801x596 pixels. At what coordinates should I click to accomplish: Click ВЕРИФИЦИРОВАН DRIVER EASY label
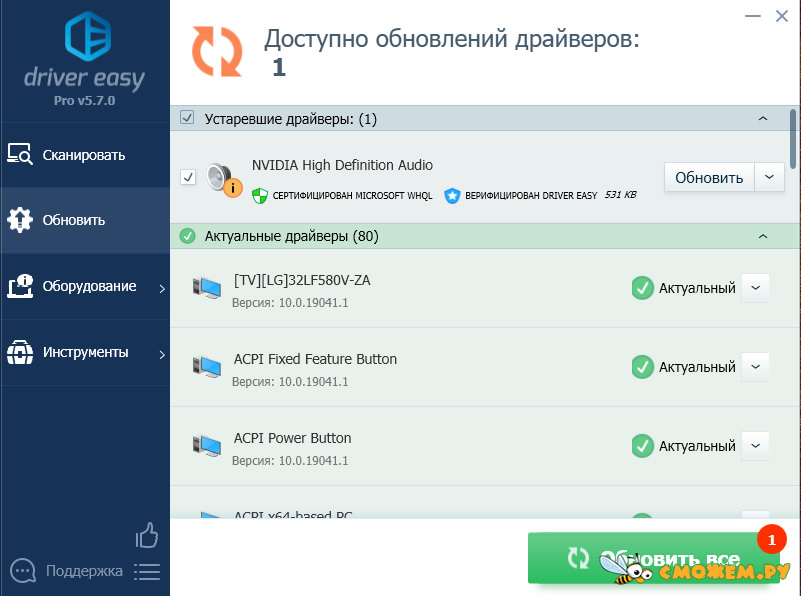pos(531,196)
